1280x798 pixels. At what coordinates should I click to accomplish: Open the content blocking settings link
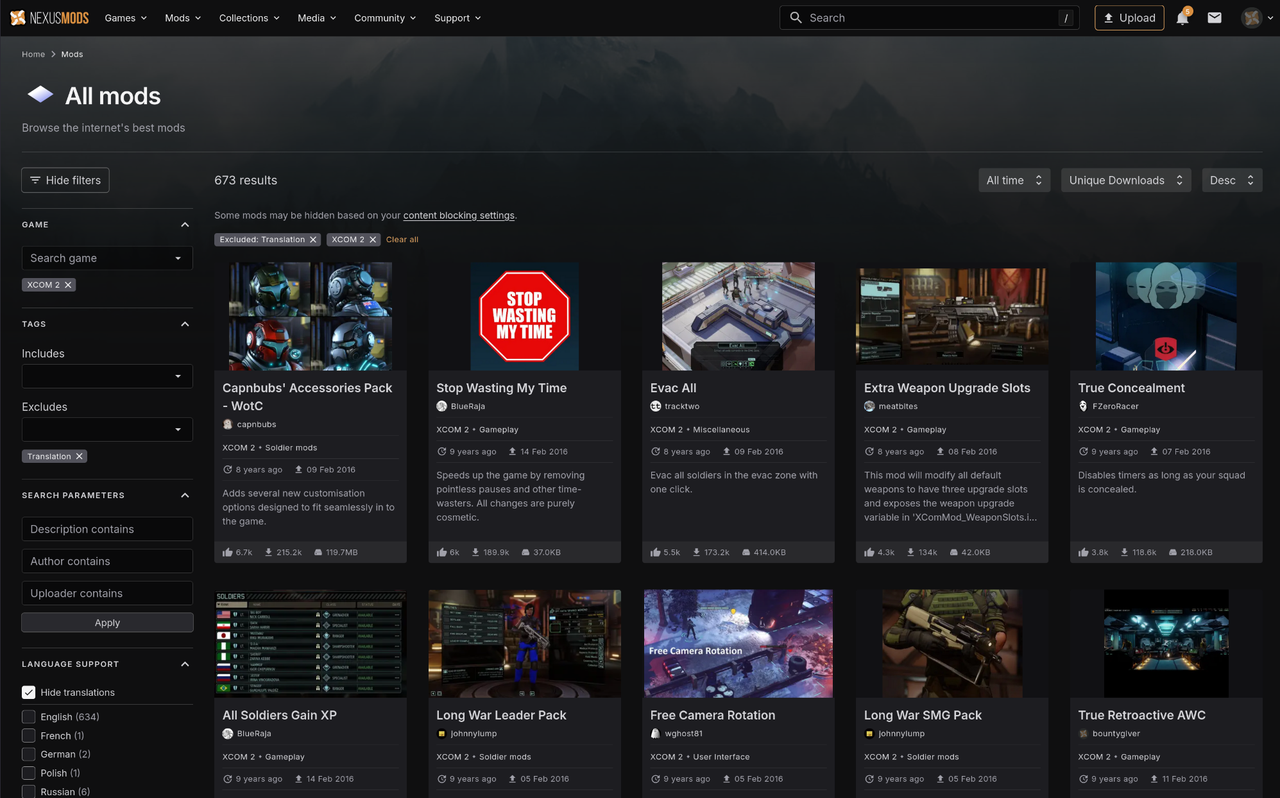click(x=459, y=215)
